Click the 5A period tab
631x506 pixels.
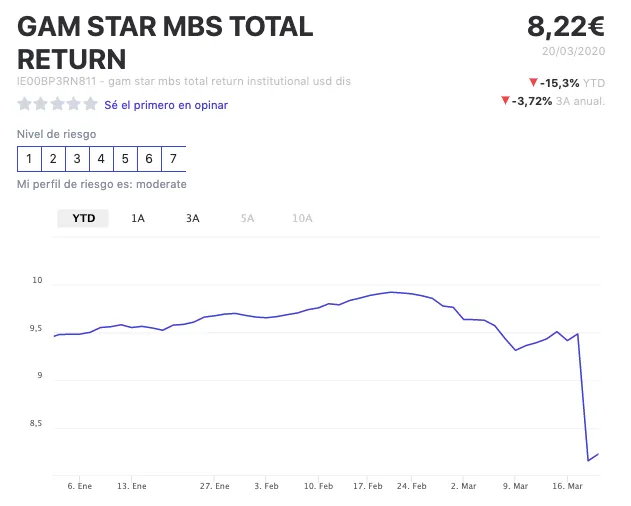point(247,218)
